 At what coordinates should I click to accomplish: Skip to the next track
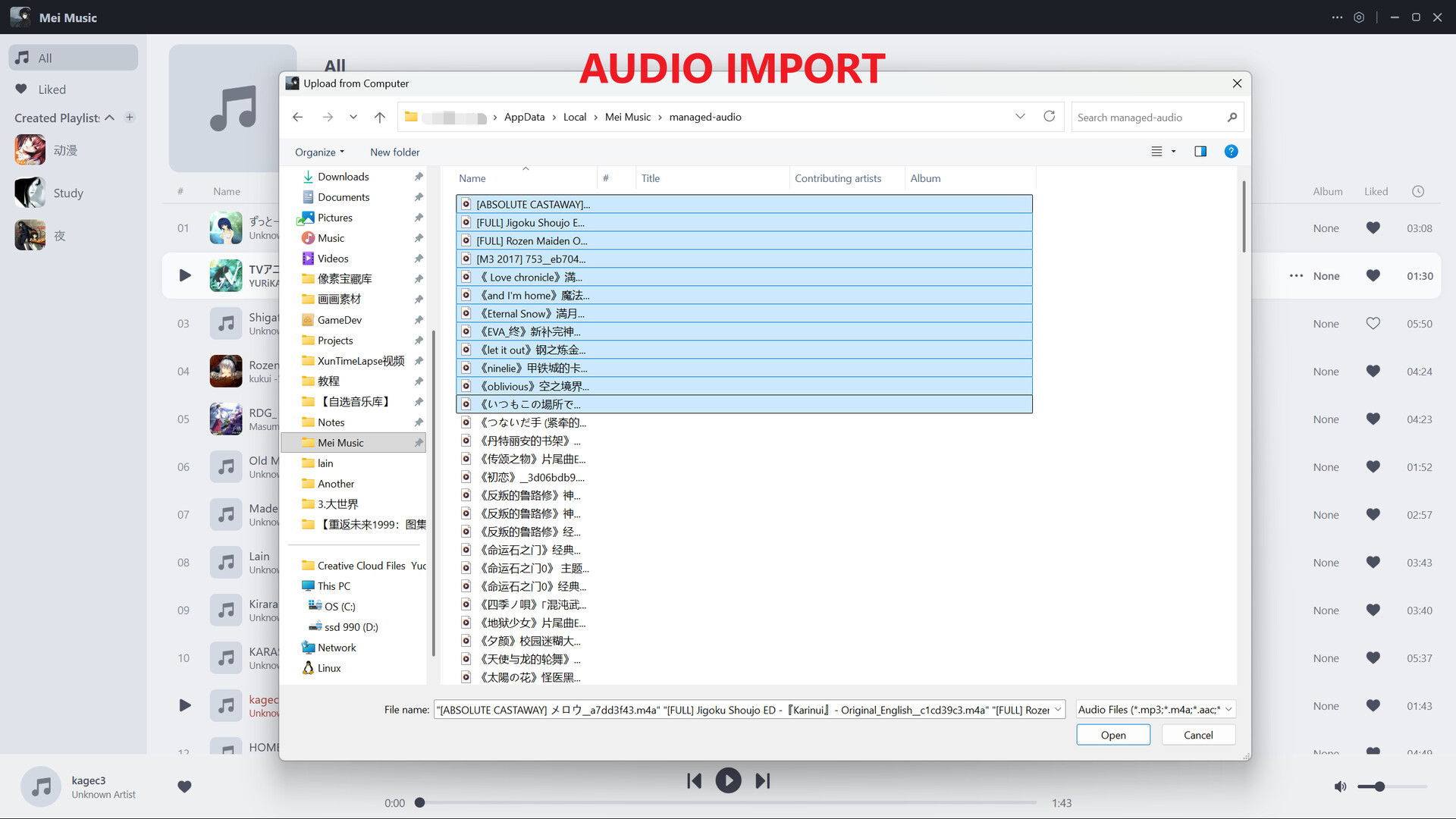pyautogui.click(x=763, y=781)
